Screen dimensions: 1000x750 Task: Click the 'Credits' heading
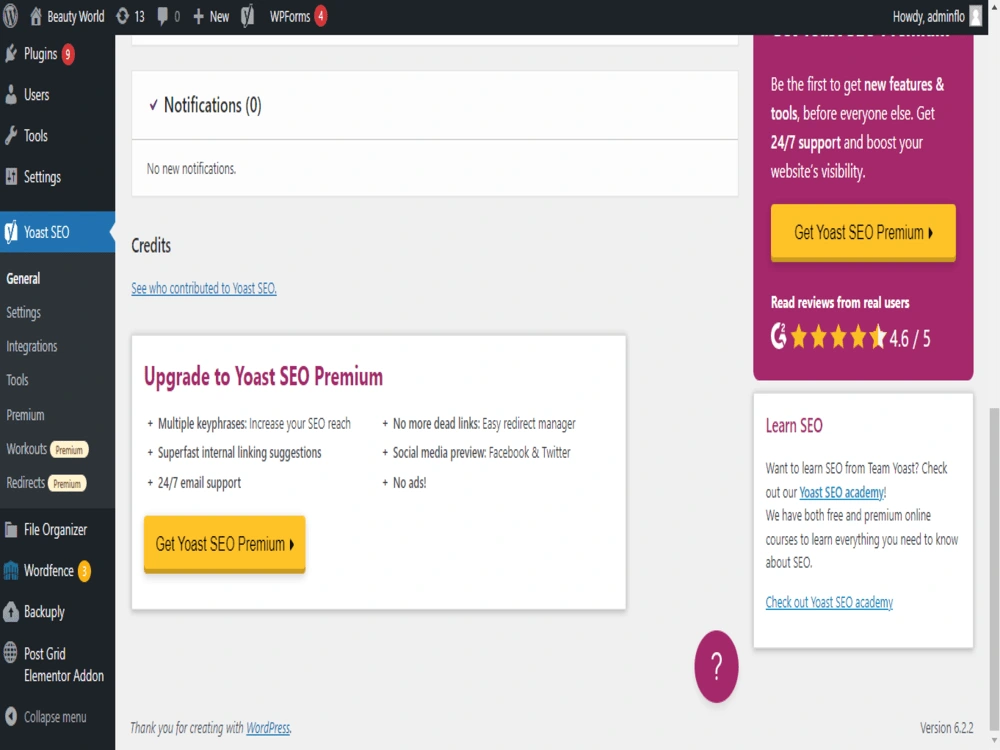[151, 246]
